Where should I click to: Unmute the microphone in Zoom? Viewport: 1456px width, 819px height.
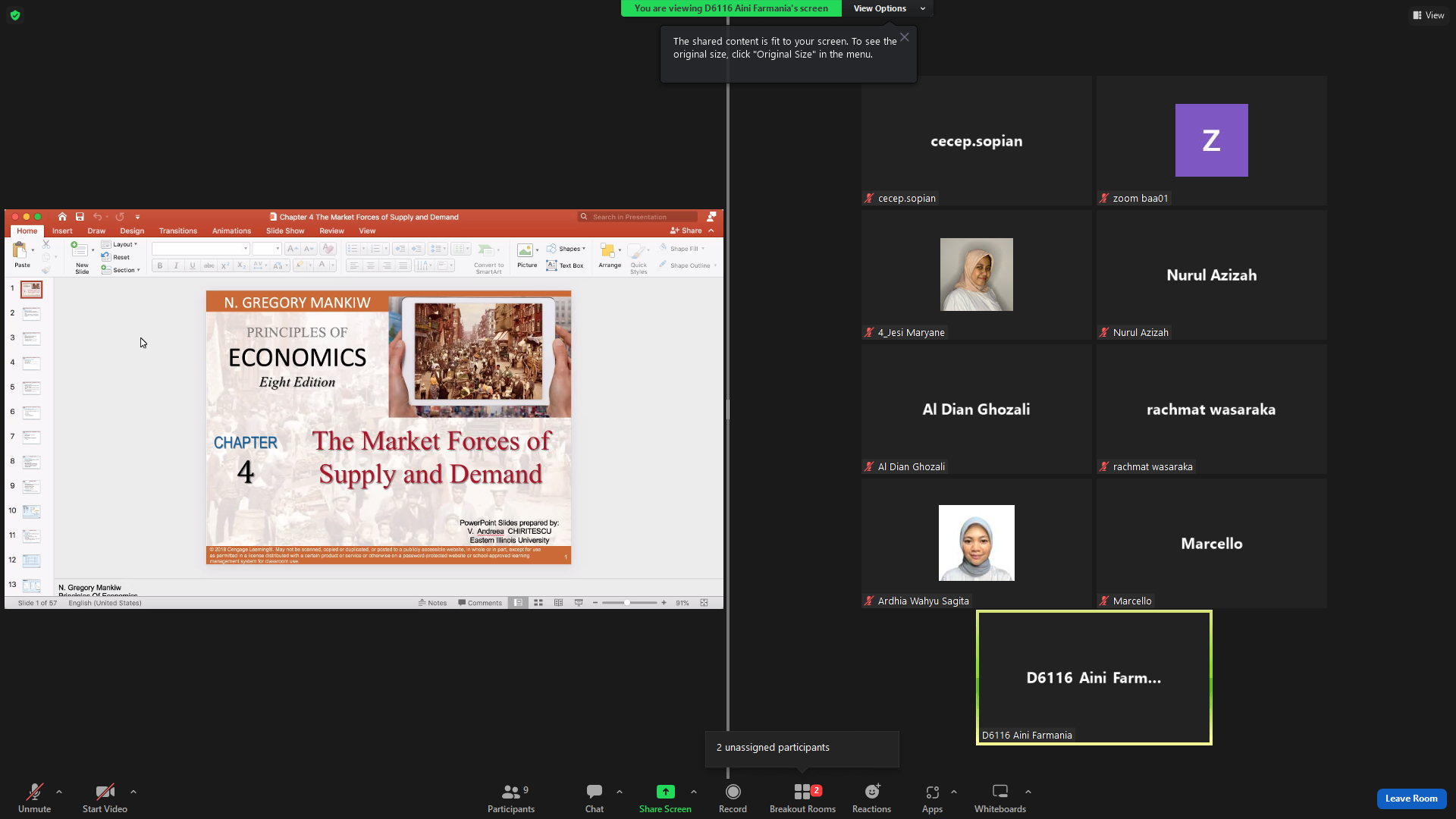pyautogui.click(x=34, y=798)
